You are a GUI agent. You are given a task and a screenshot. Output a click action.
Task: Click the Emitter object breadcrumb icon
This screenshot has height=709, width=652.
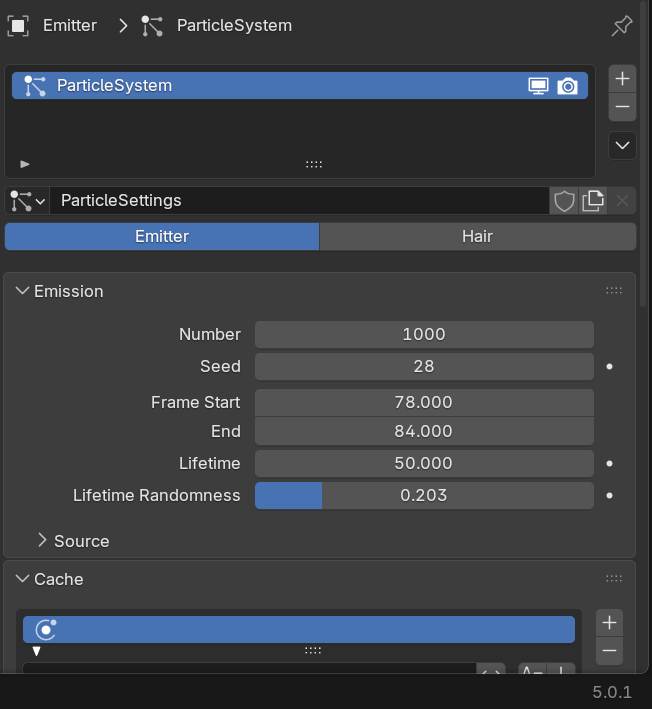[x=18, y=25]
